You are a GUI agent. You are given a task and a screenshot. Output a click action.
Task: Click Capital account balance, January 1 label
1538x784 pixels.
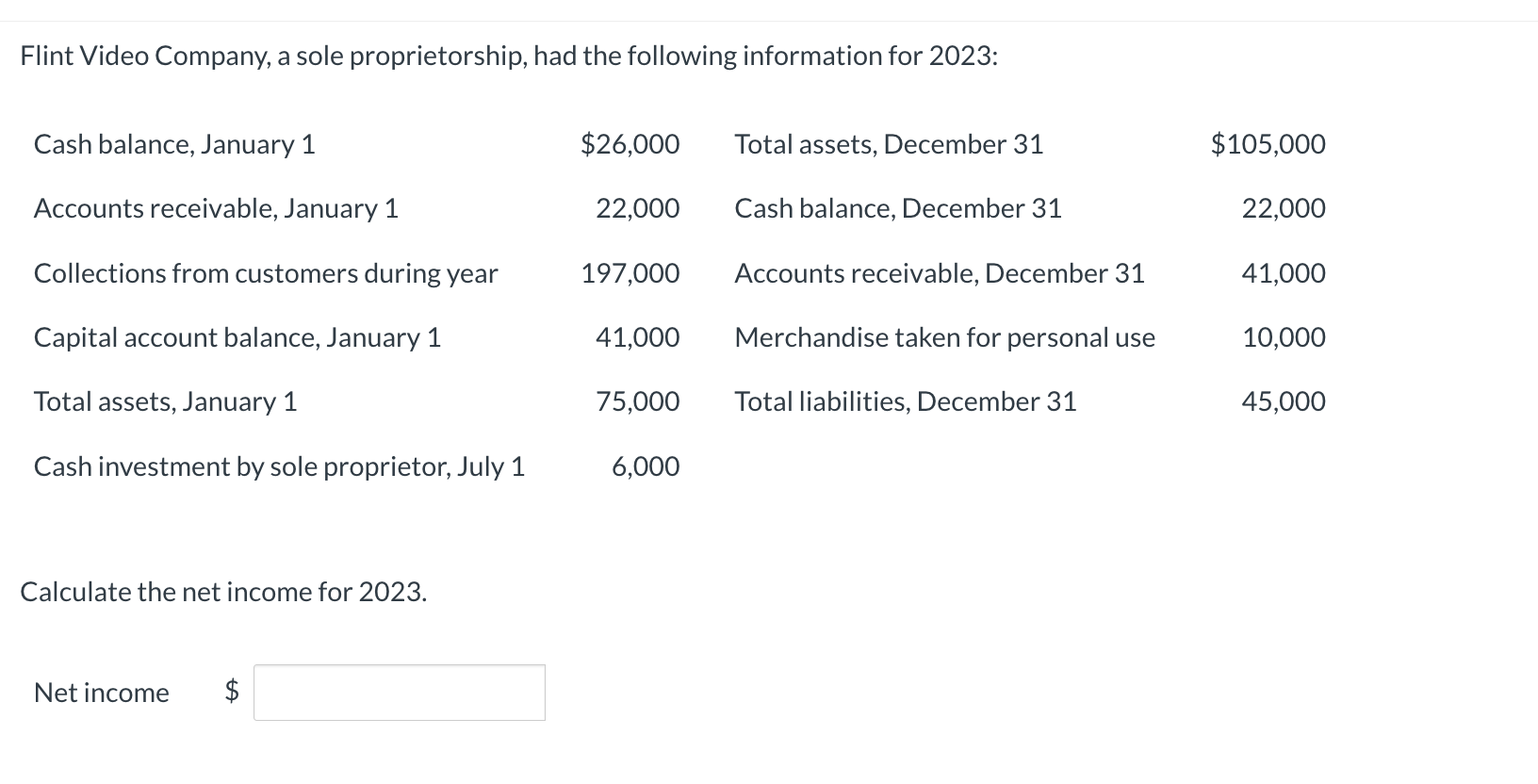point(237,337)
